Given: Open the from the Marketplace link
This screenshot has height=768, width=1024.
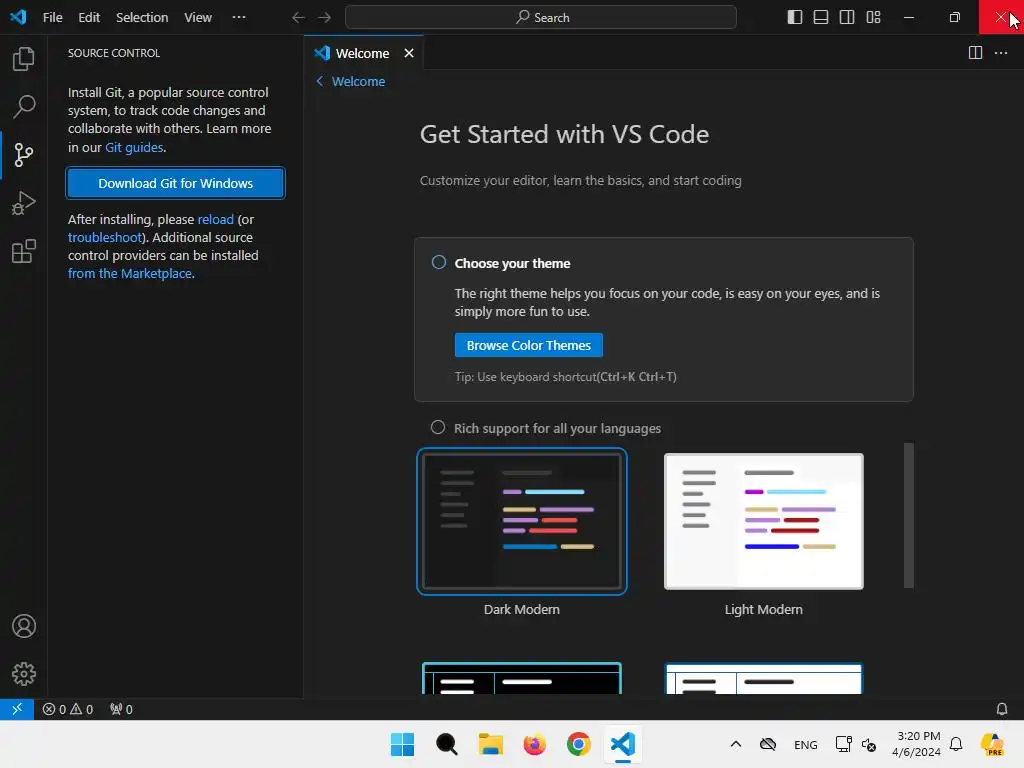Looking at the screenshot, I should [x=130, y=274].
